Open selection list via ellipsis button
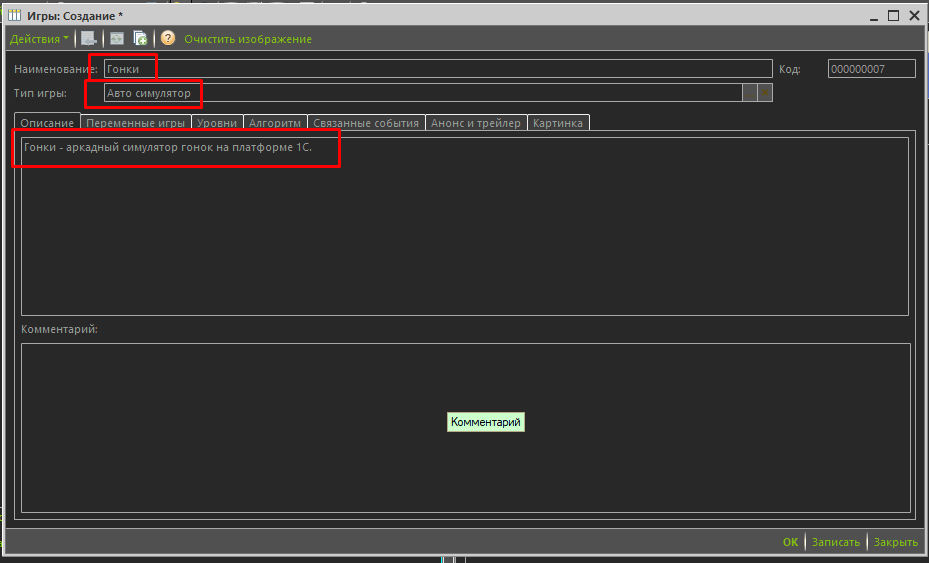 tap(749, 93)
